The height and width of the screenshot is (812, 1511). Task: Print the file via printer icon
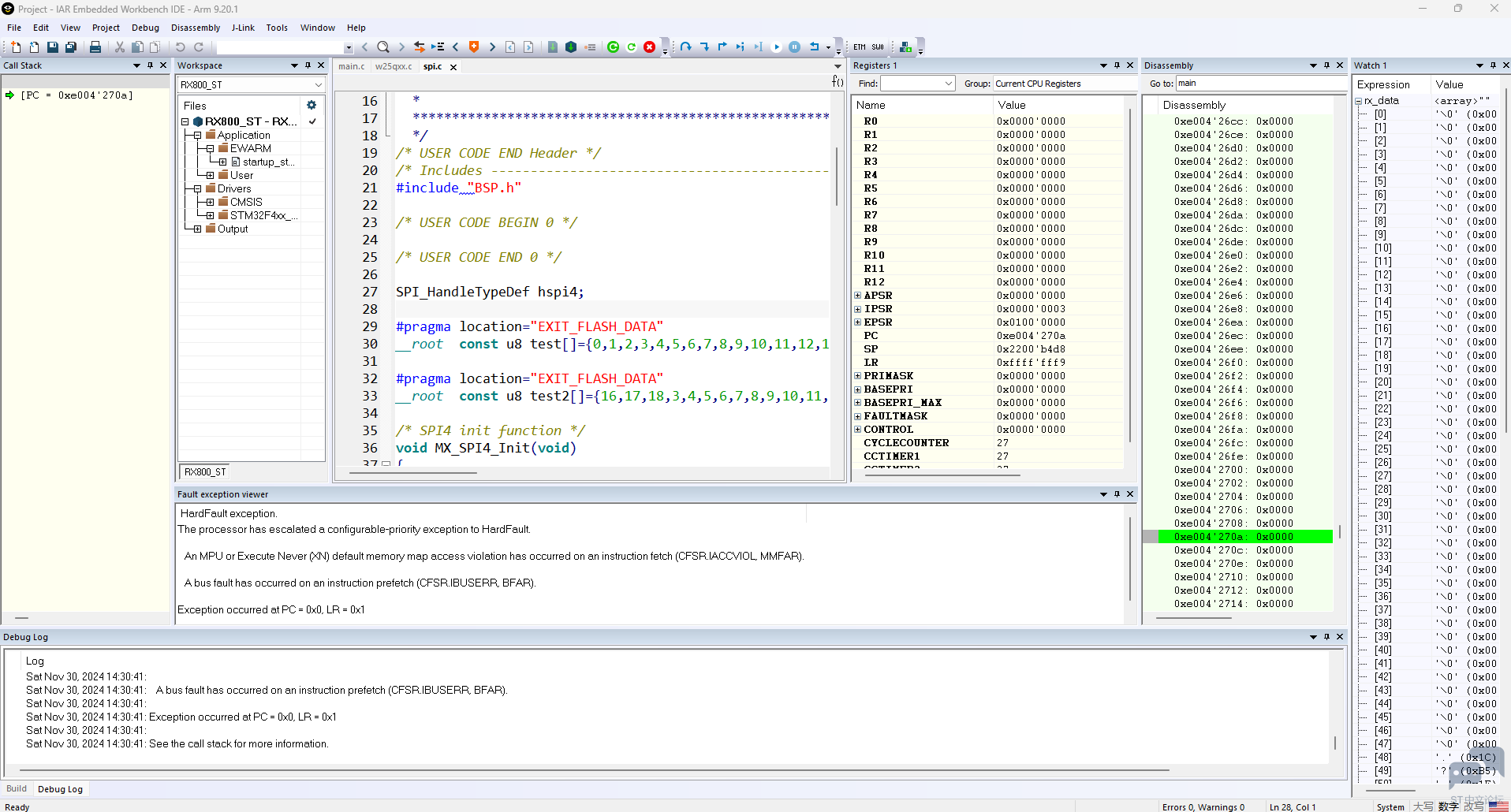(x=95, y=47)
